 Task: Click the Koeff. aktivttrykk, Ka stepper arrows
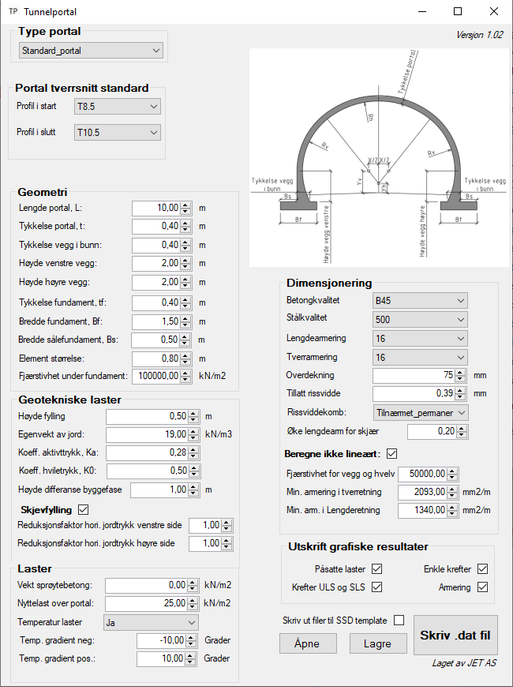[x=193, y=453]
